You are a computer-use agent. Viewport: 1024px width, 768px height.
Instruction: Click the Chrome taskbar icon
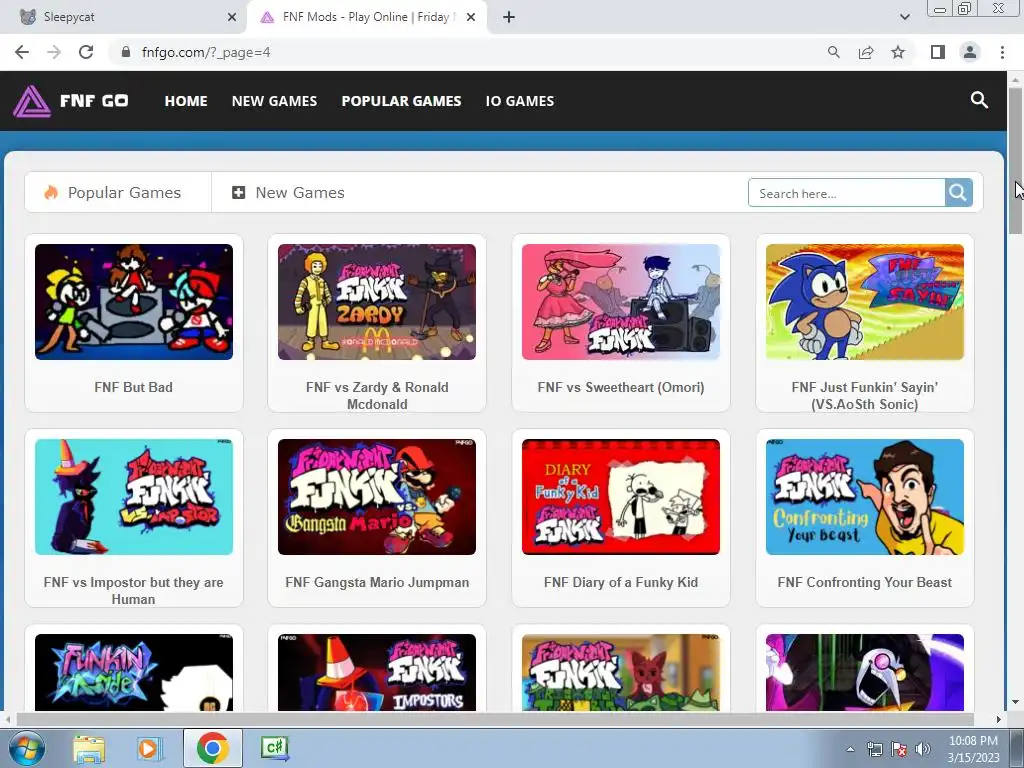[212, 748]
